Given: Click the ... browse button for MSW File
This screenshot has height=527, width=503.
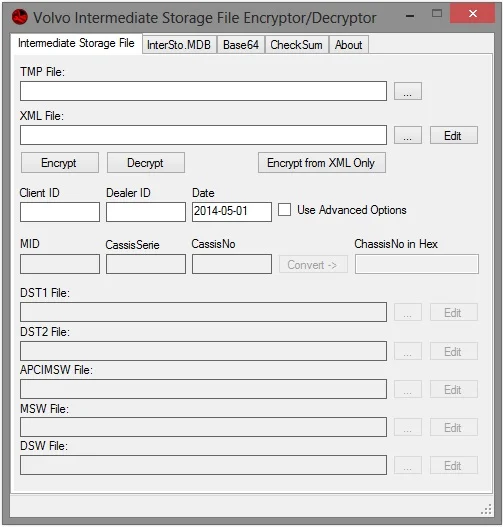Looking at the screenshot, I should coord(408,427).
